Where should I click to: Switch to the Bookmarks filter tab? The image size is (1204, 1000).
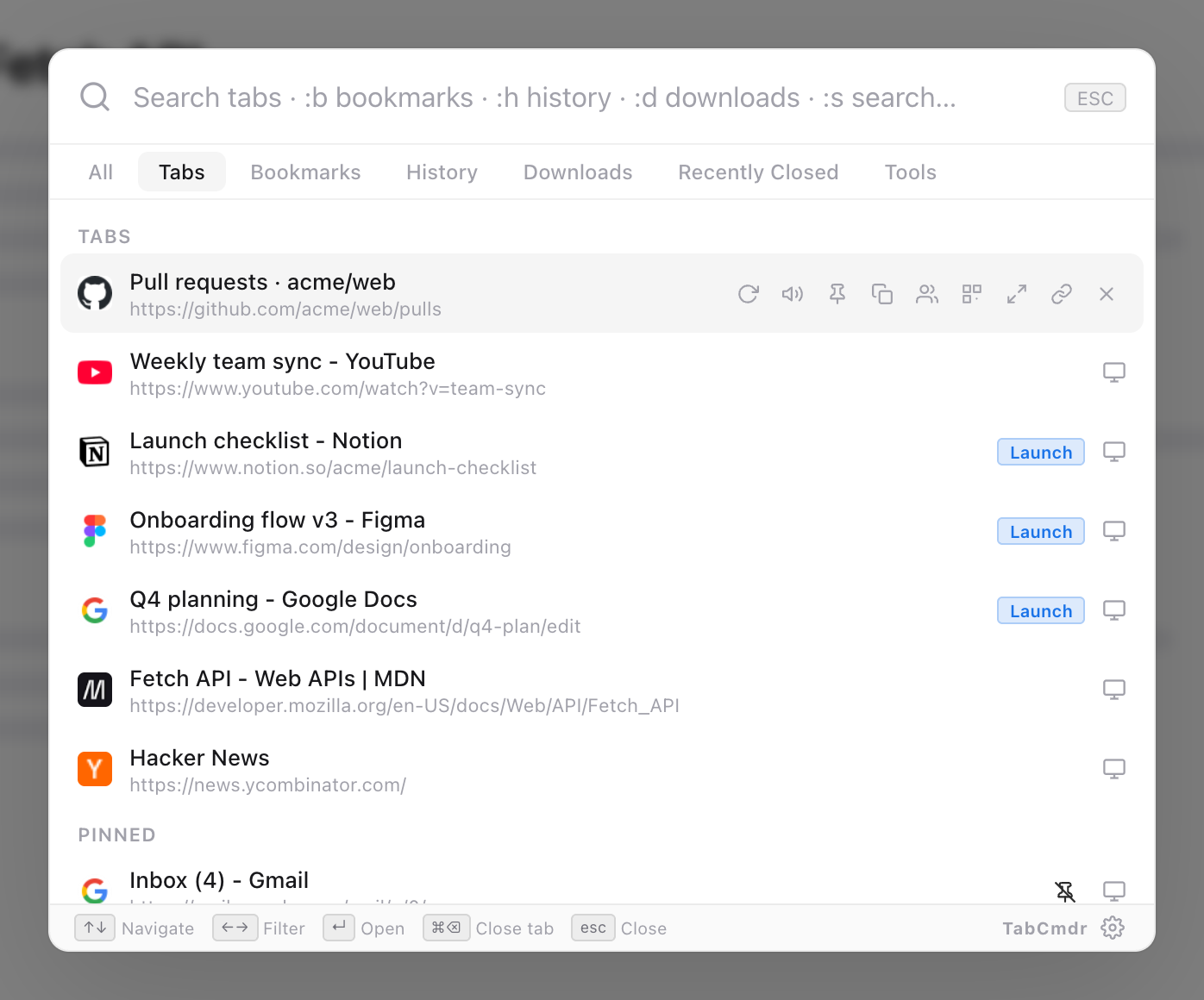coord(306,172)
